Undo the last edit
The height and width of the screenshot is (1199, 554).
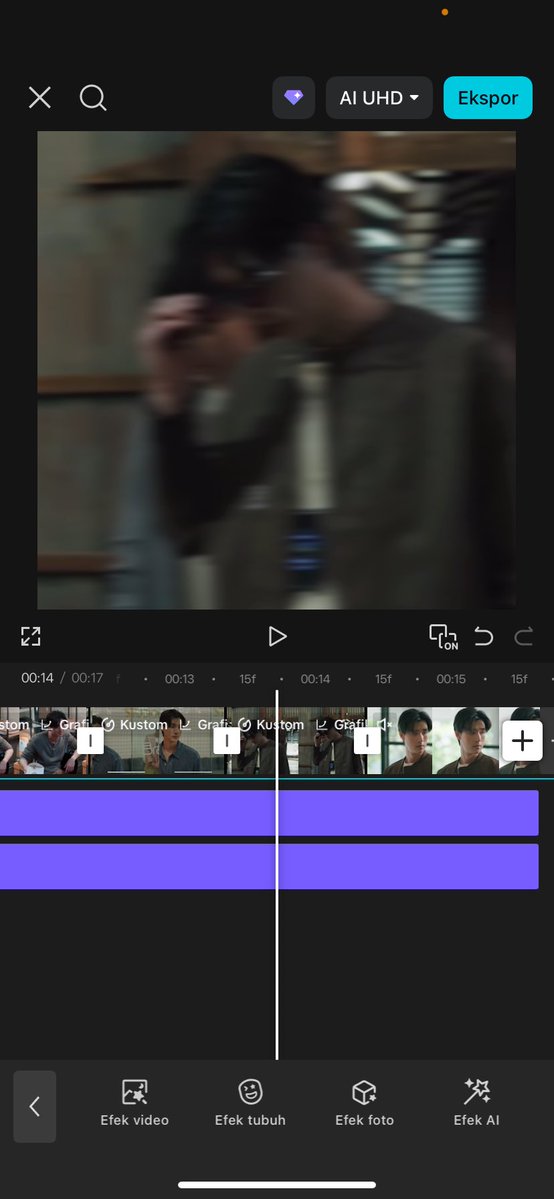coord(484,636)
